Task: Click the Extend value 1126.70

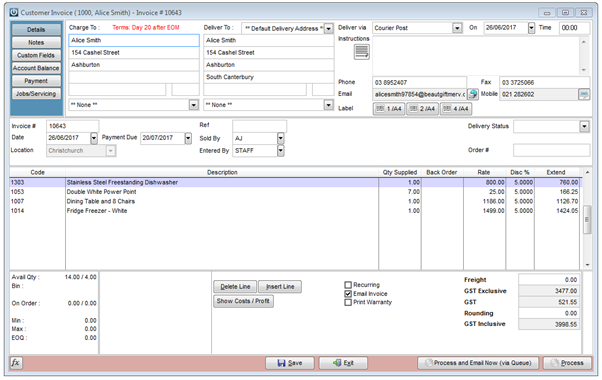Action: coord(567,201)
